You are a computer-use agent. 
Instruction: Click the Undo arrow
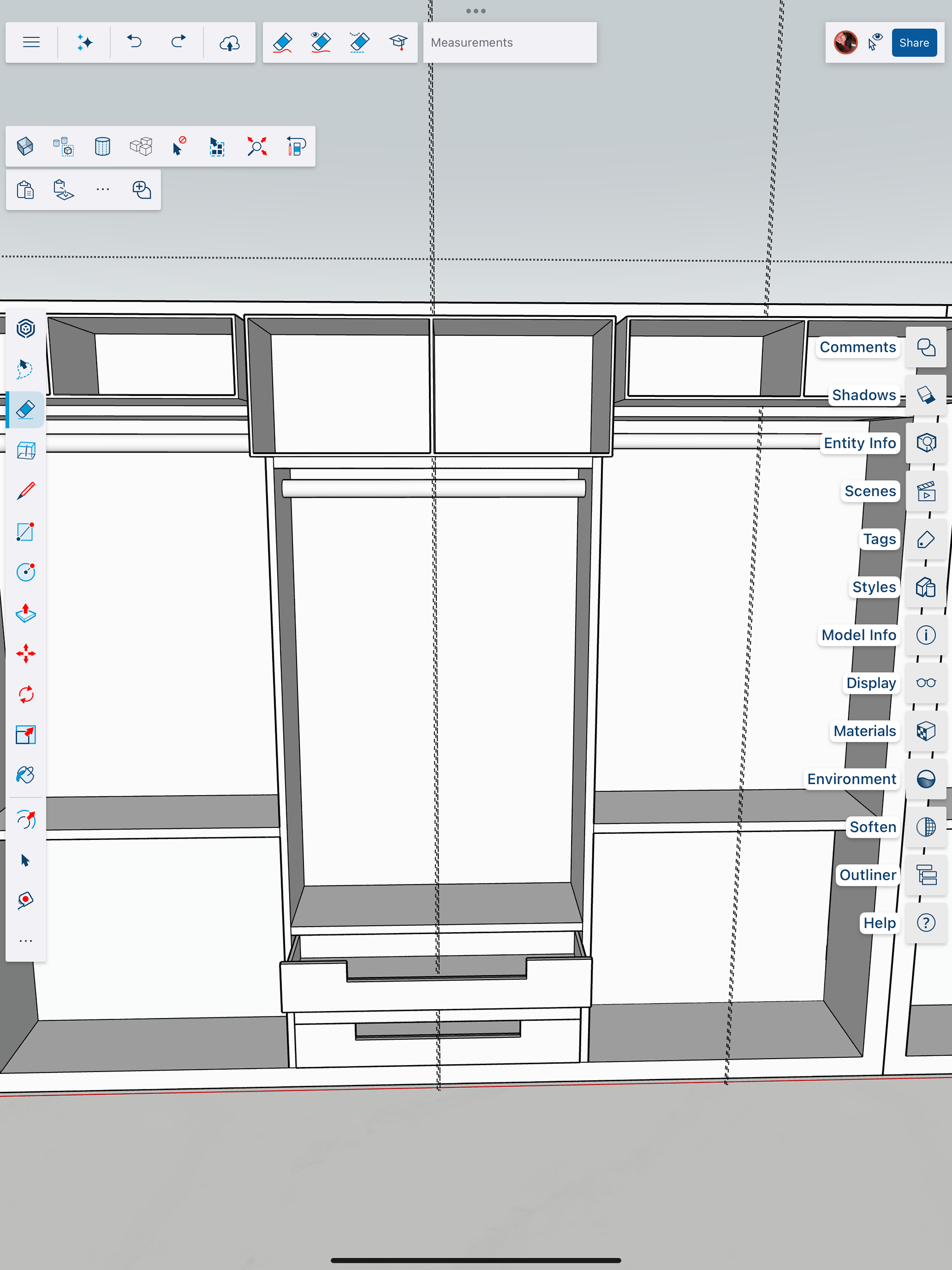[x=134, y=43]
